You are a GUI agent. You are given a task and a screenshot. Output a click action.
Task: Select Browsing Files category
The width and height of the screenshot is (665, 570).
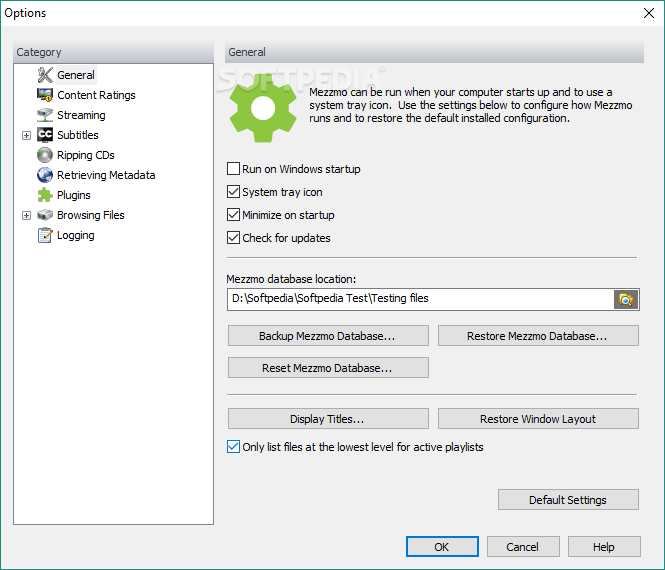(x=91, y=215)
